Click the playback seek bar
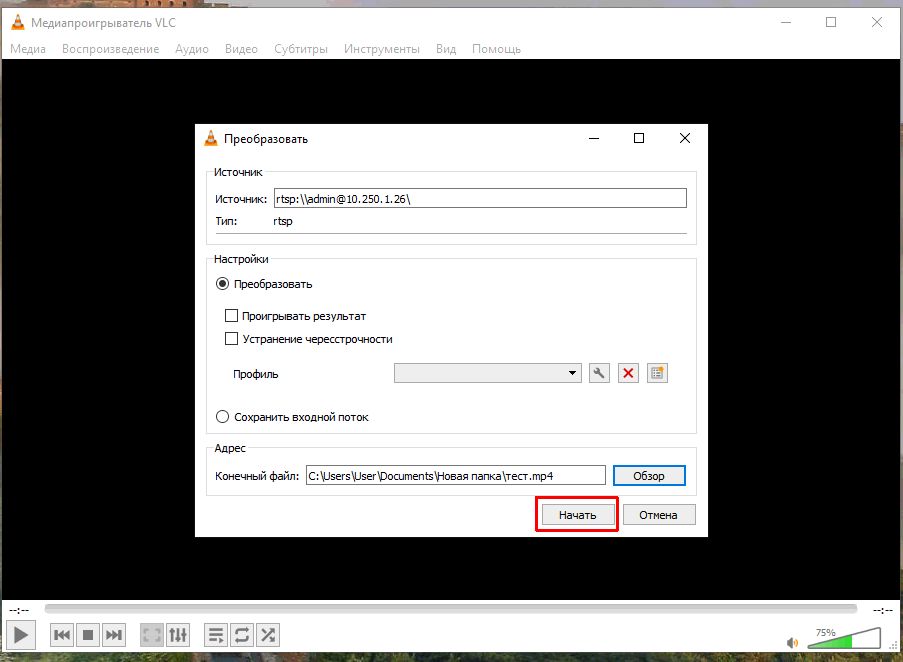The height and width of the screenshot is (662, 903). point(451,608)
